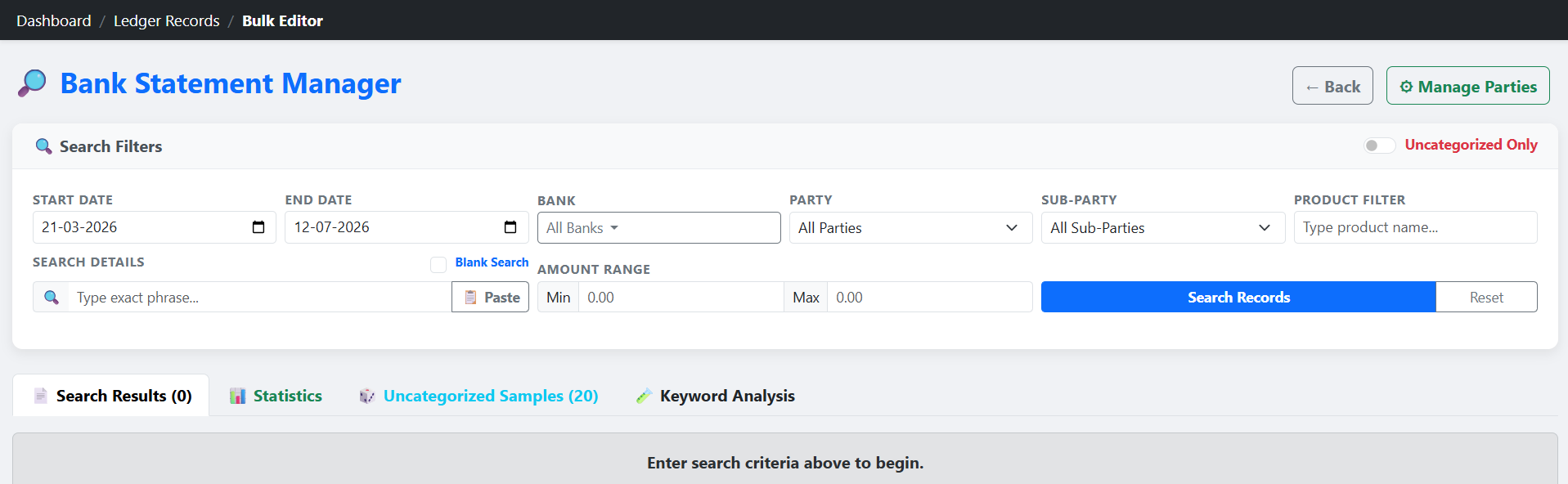Click the dice icon on Uncategorized Samples tab
Image resolution: width=1568 pixels, height=484 pixels.
pos(367,396)
